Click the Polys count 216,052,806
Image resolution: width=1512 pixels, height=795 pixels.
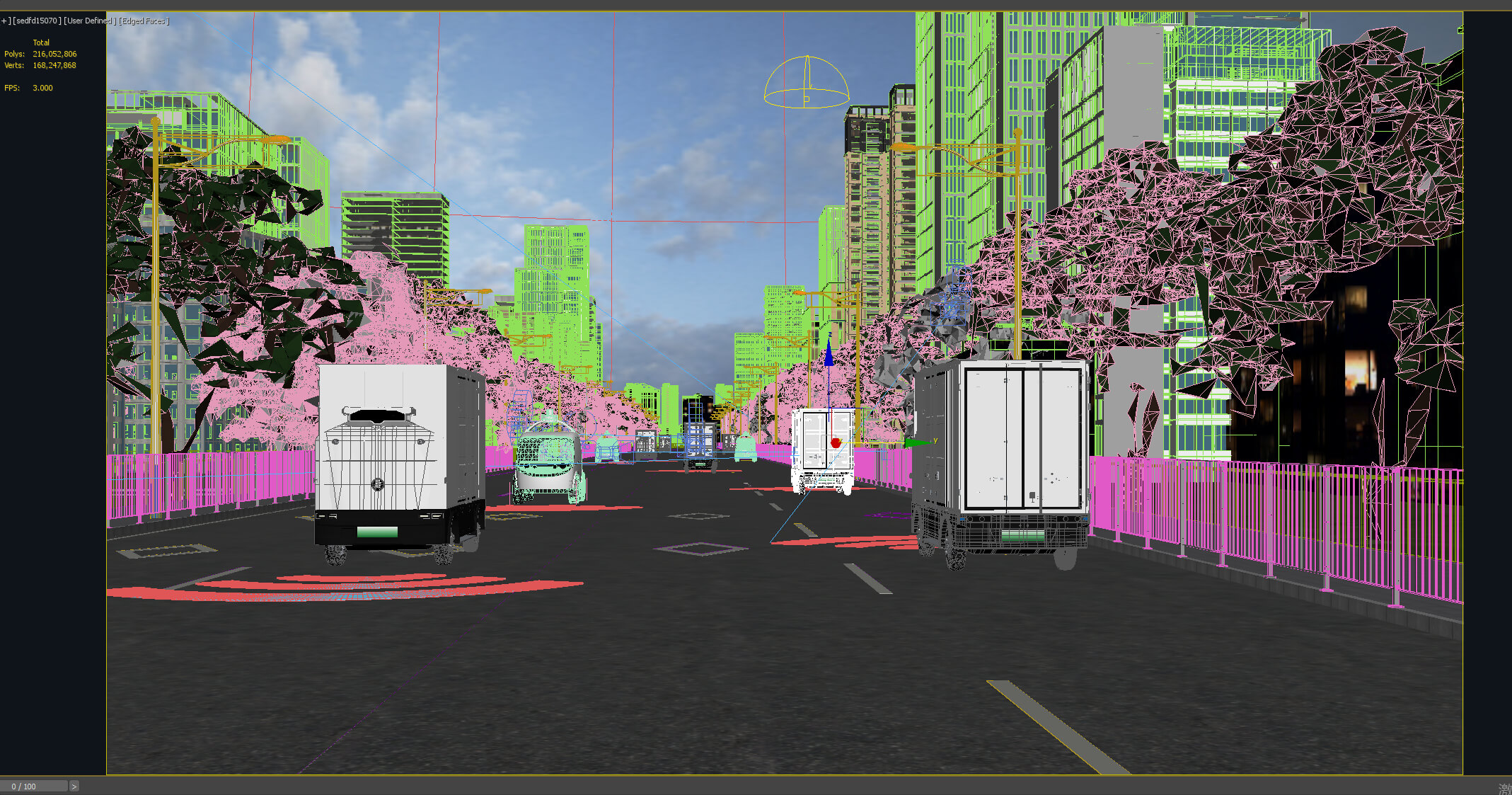(54, 54)
